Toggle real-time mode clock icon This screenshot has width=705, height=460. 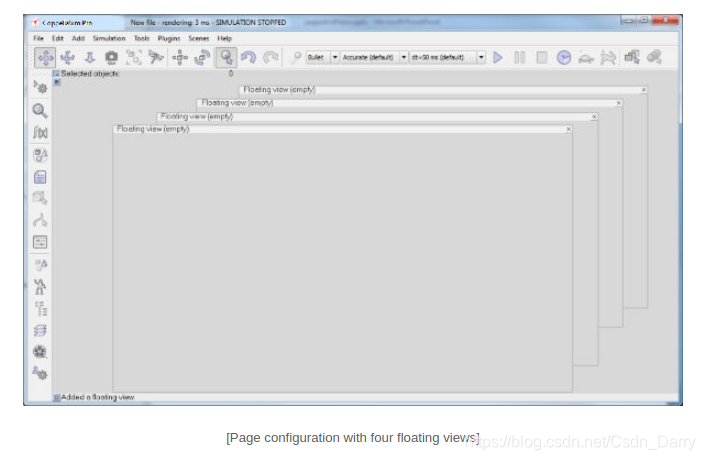564,58
